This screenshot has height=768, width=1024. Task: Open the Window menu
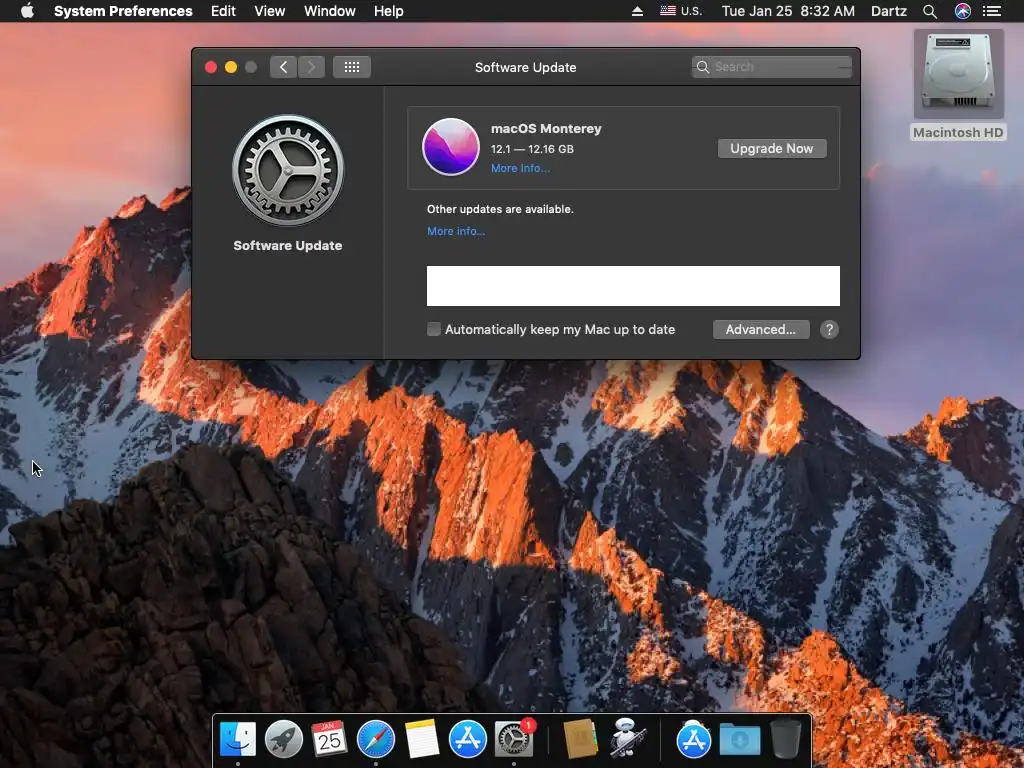(x=330, y=11)
